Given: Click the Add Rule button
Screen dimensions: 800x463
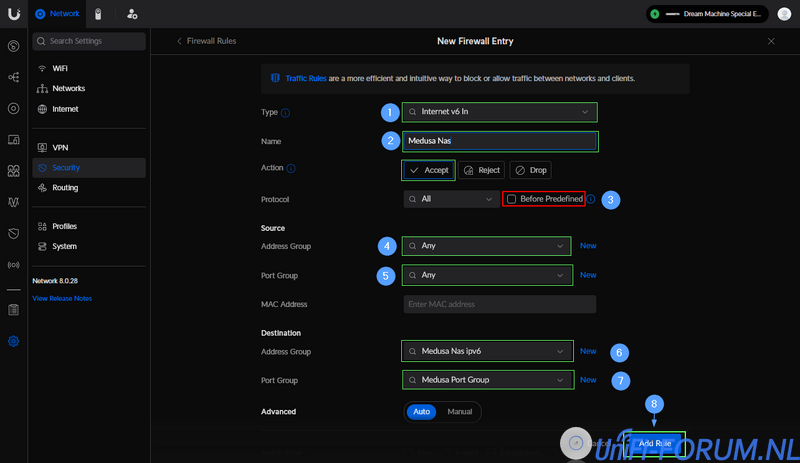Looking at the screenshot, I should click(655, 442).
